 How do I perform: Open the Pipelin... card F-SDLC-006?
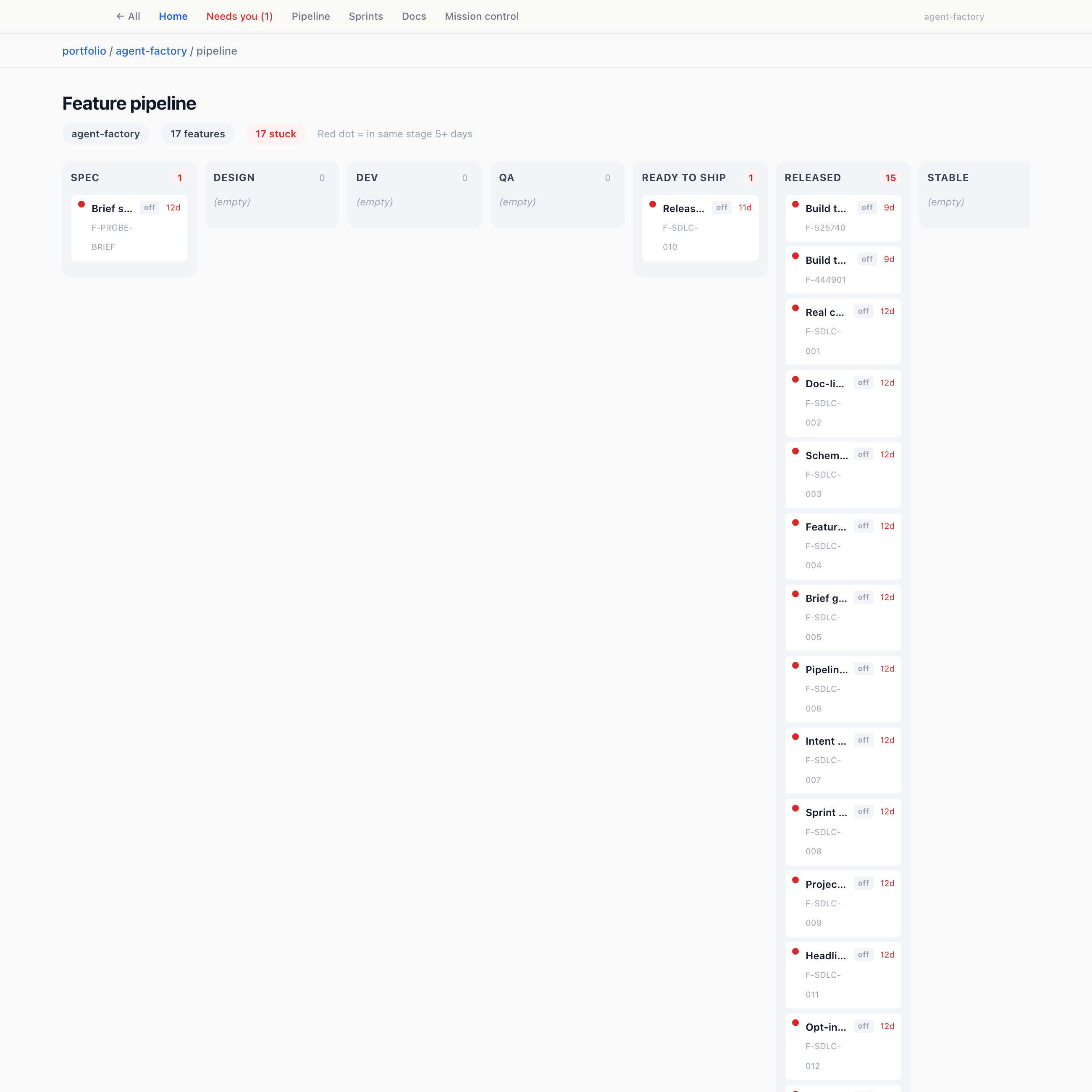coord(843,689)
